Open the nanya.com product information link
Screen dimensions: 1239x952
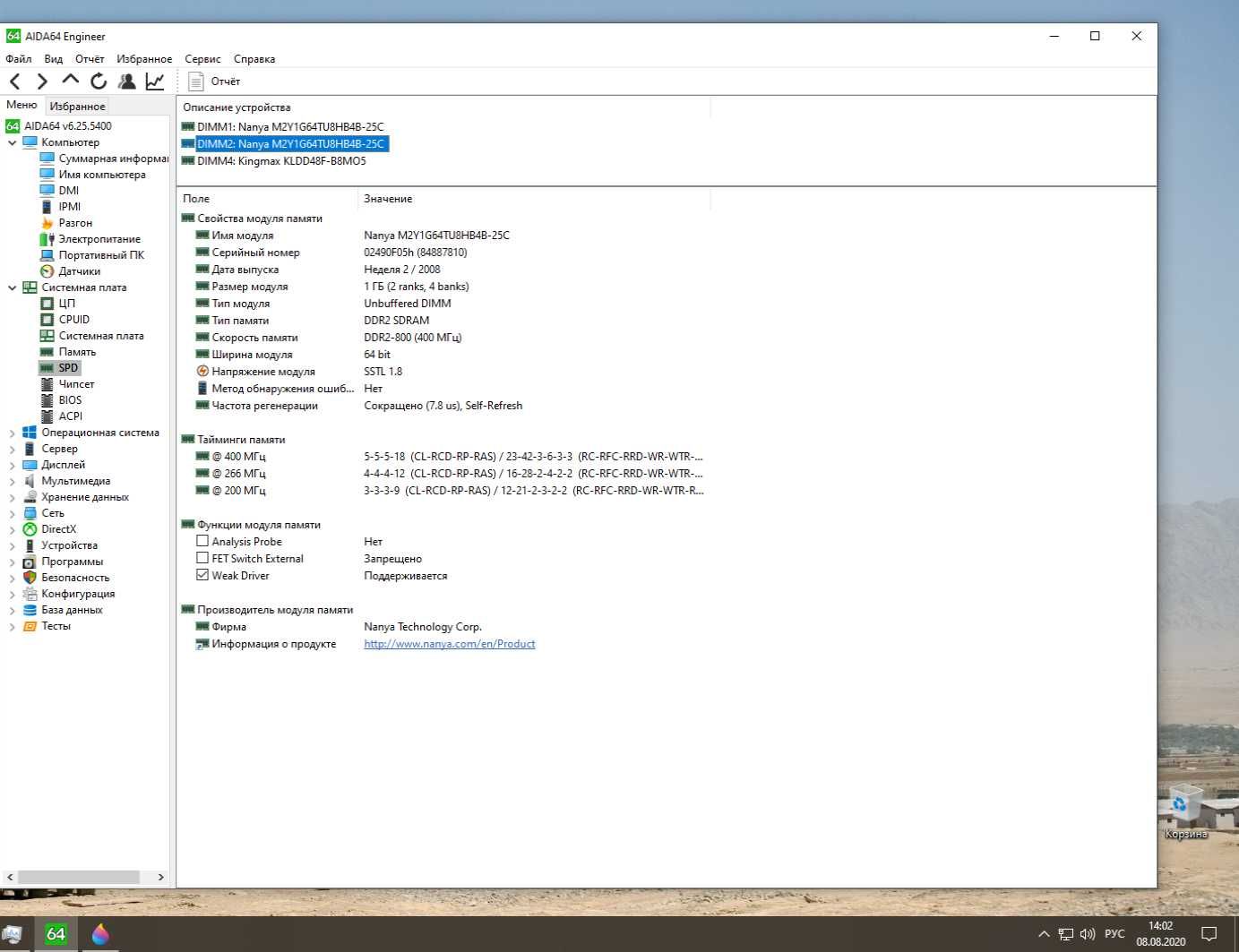point(449,644)
